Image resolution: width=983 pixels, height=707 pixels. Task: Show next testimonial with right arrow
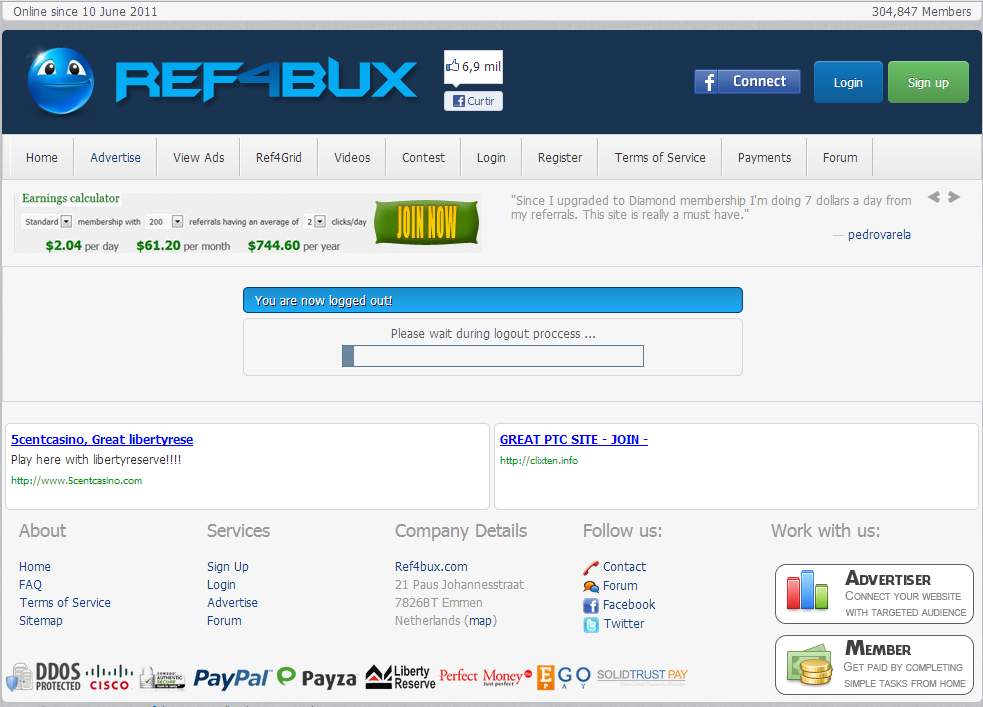pos(954,197)
